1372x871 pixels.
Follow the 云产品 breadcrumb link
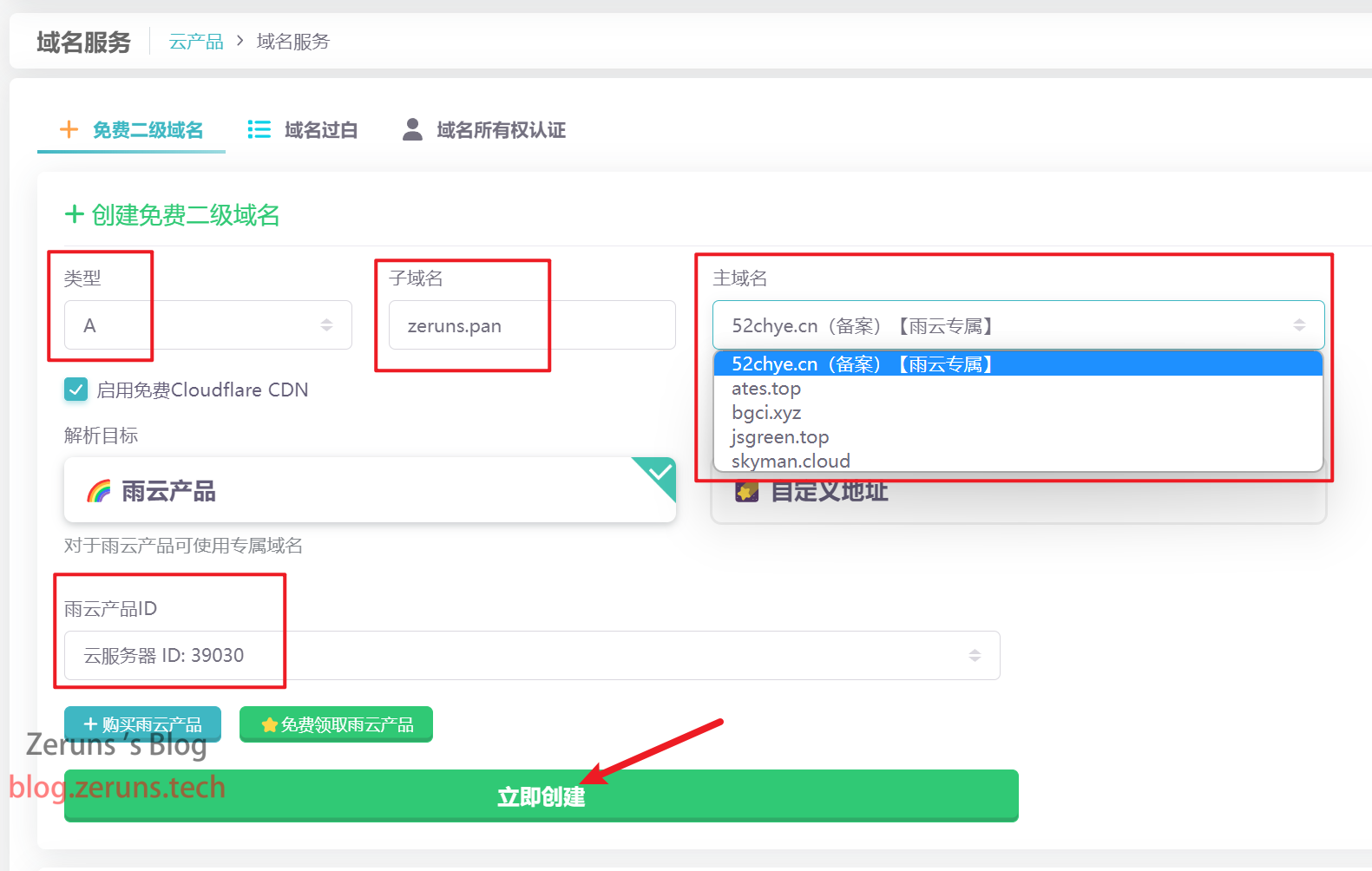[196, 42]
